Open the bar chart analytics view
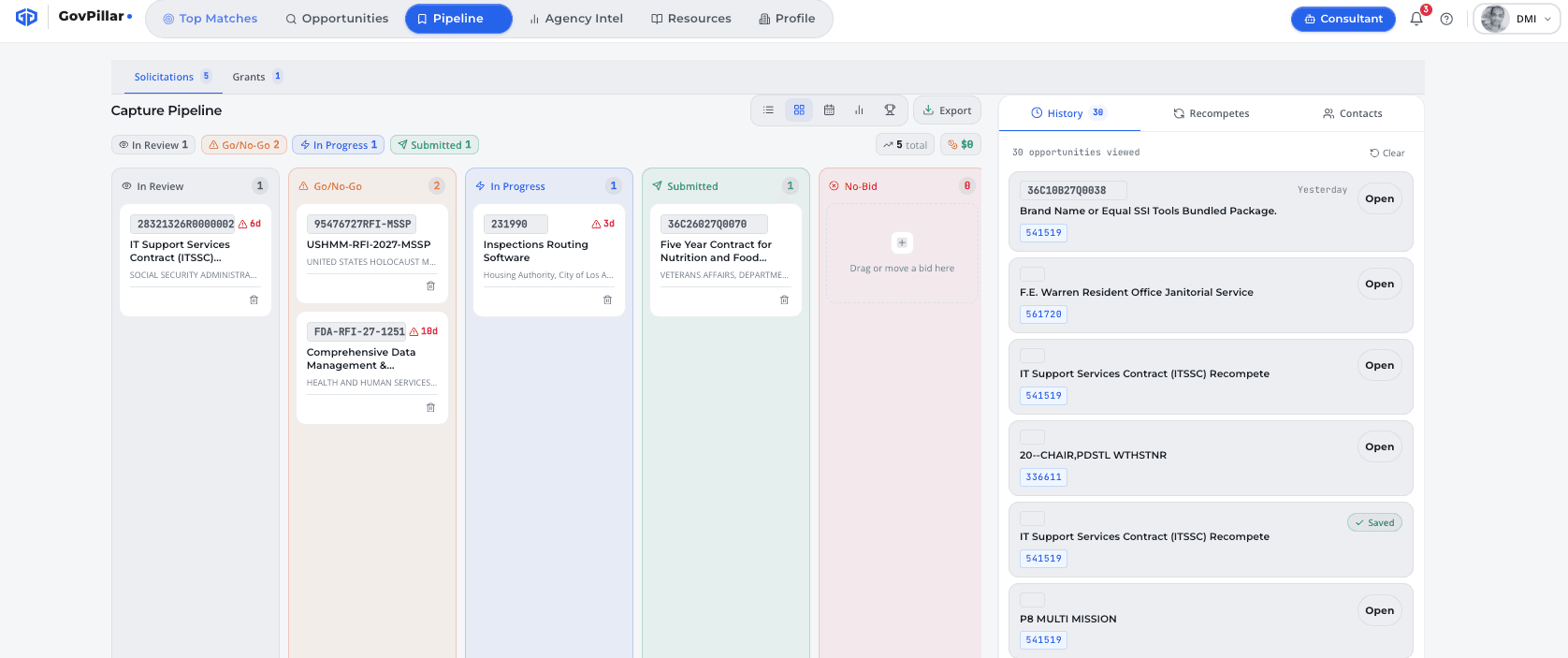Image resolution: width=1568 pixels, height=658 pixels. [x=859, y=110]
